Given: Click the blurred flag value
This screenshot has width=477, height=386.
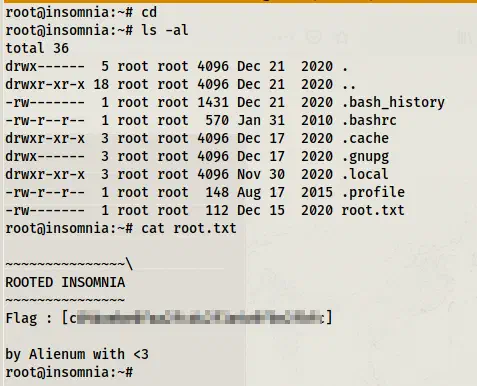Looking at the screenshot, I should point(197,318).
